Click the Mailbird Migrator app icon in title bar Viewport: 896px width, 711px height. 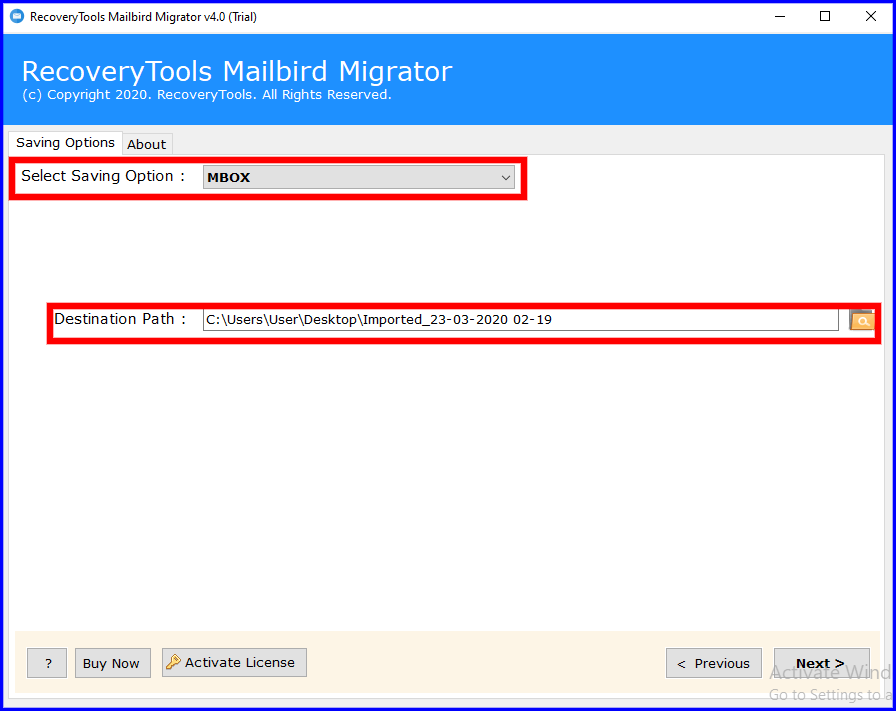click(x=17, y=17)
